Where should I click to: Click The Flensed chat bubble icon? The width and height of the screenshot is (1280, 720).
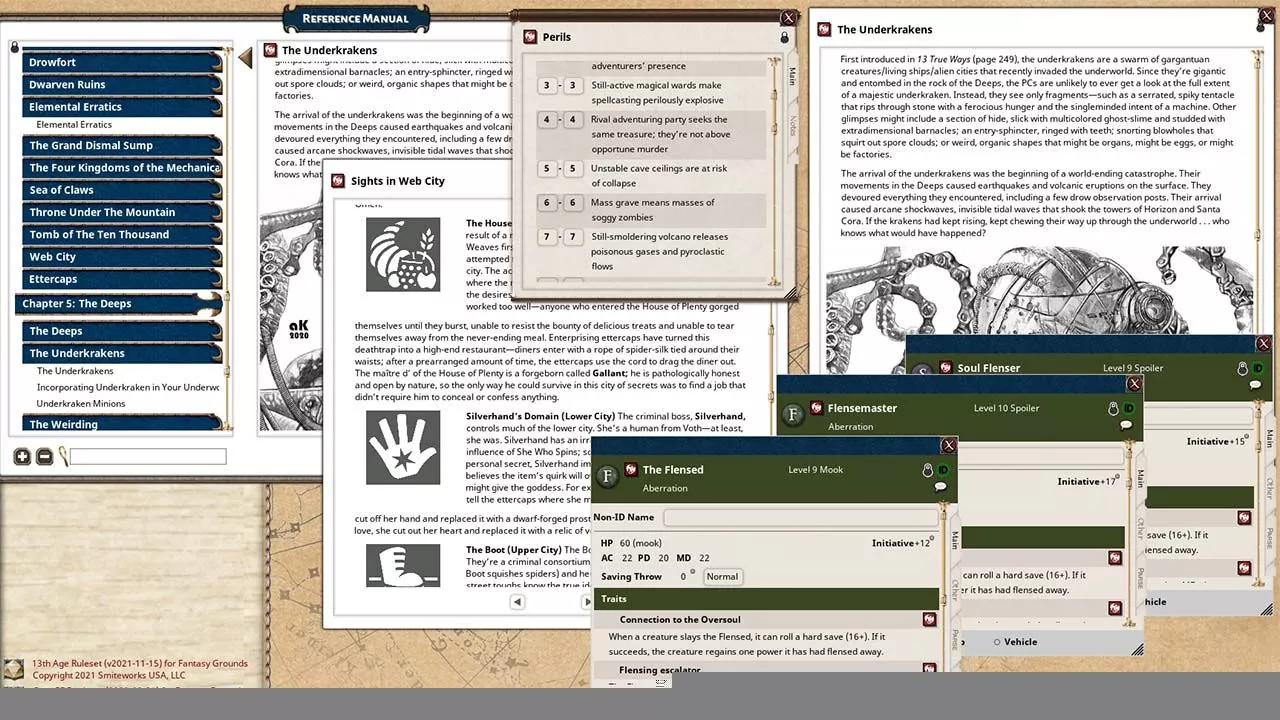pyautogui.click(x=940, y=487)
